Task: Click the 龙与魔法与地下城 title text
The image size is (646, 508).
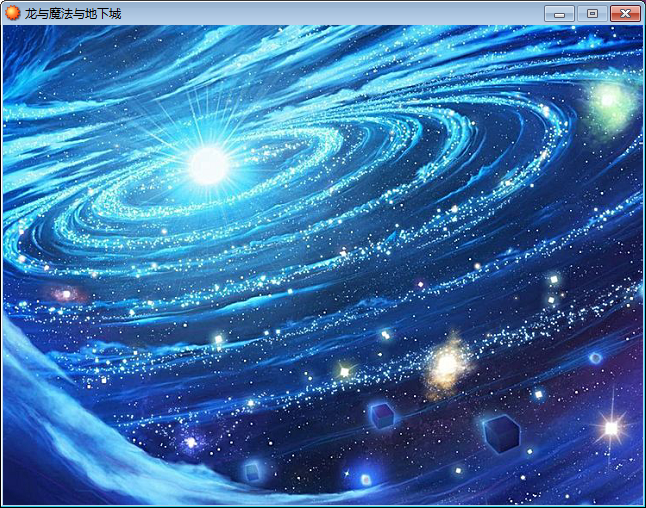Action: (73, 14)
